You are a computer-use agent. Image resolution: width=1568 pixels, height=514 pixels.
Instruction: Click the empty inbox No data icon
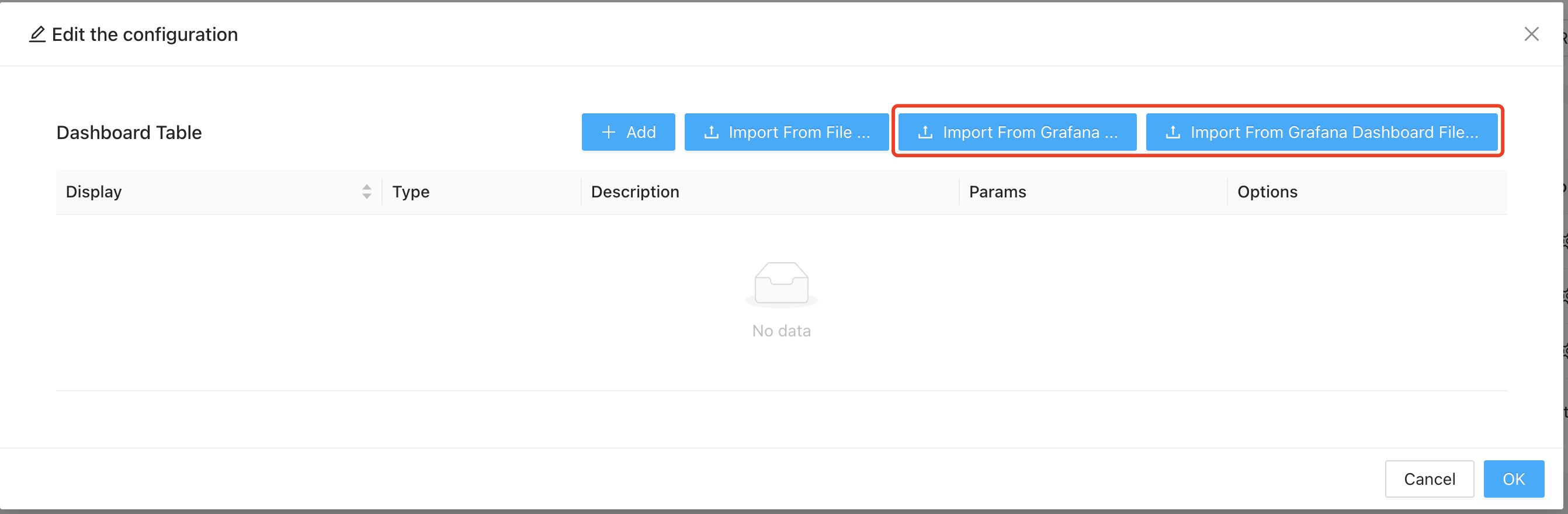click(781, 283)
